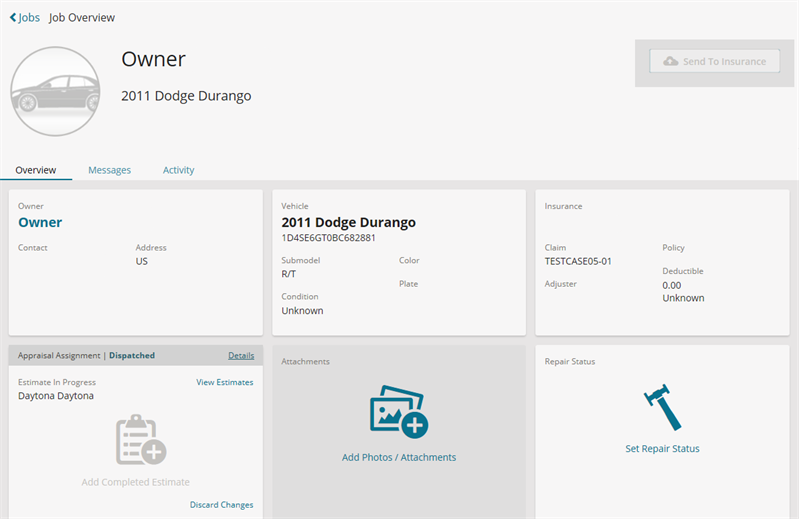
Task: Click the Jobs breadcrumb link
Action: coord(29,18)
